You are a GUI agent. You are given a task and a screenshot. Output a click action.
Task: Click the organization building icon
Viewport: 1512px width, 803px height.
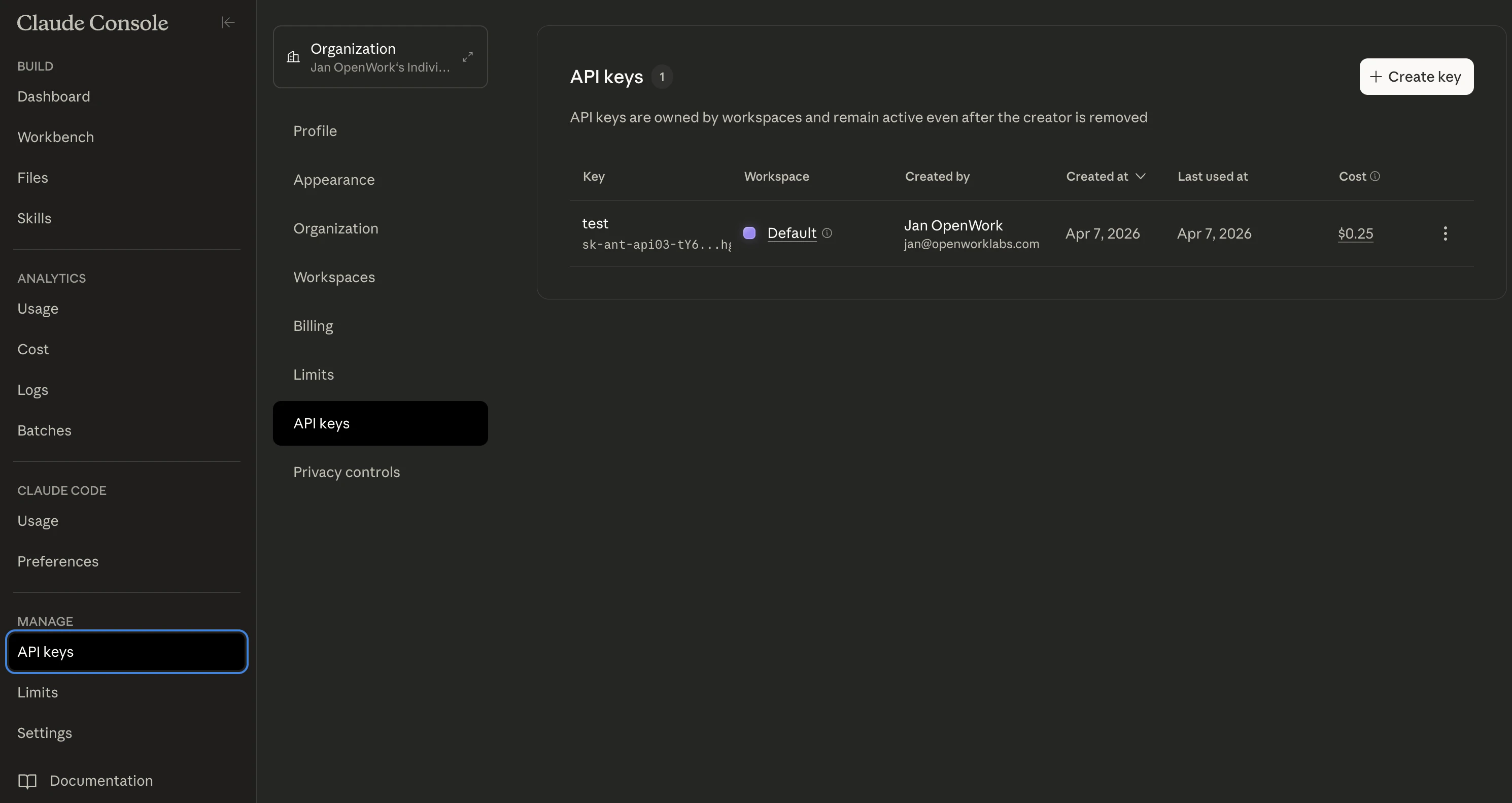coord(293,56)
